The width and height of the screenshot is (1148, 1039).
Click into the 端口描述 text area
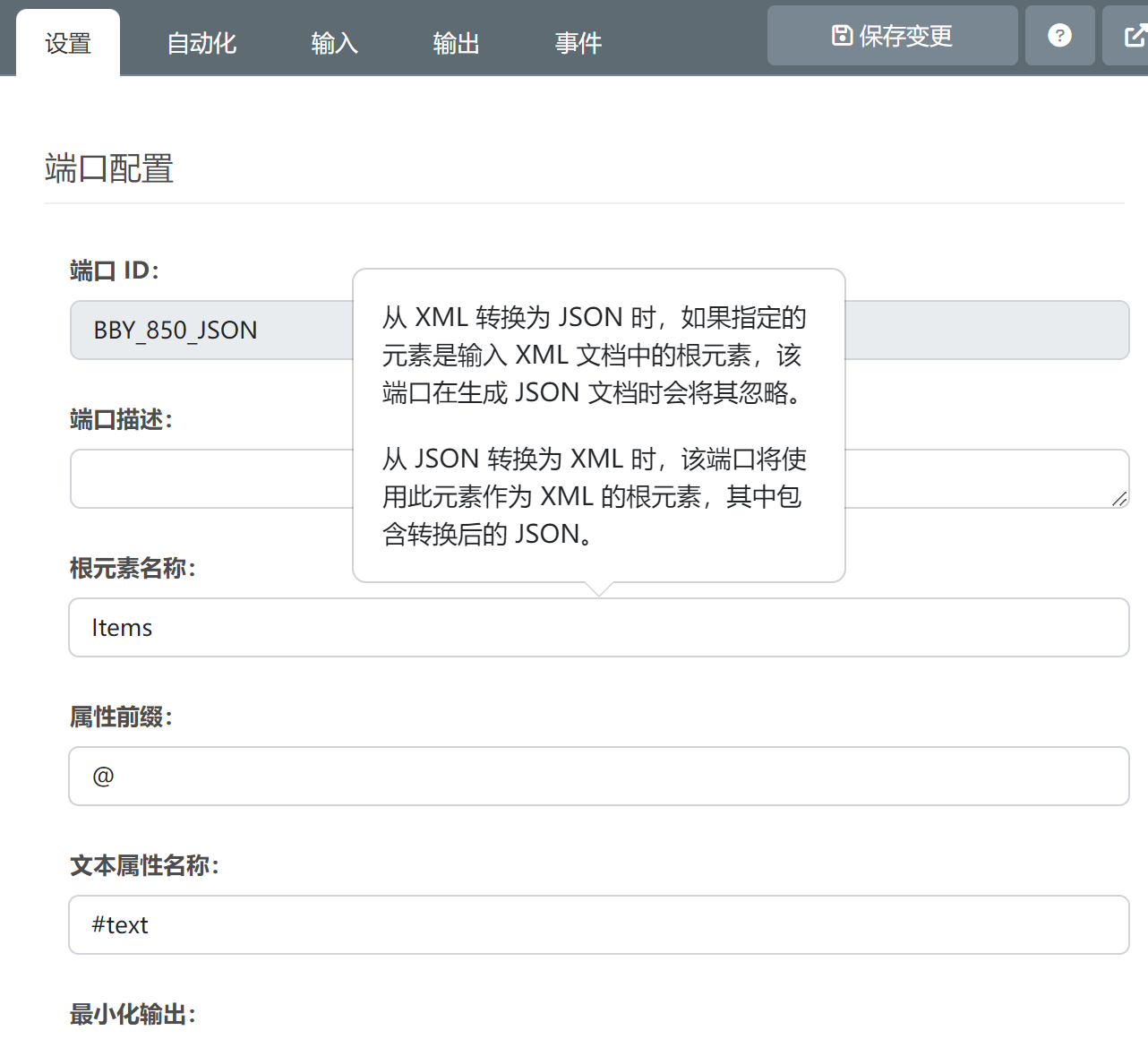599,478
